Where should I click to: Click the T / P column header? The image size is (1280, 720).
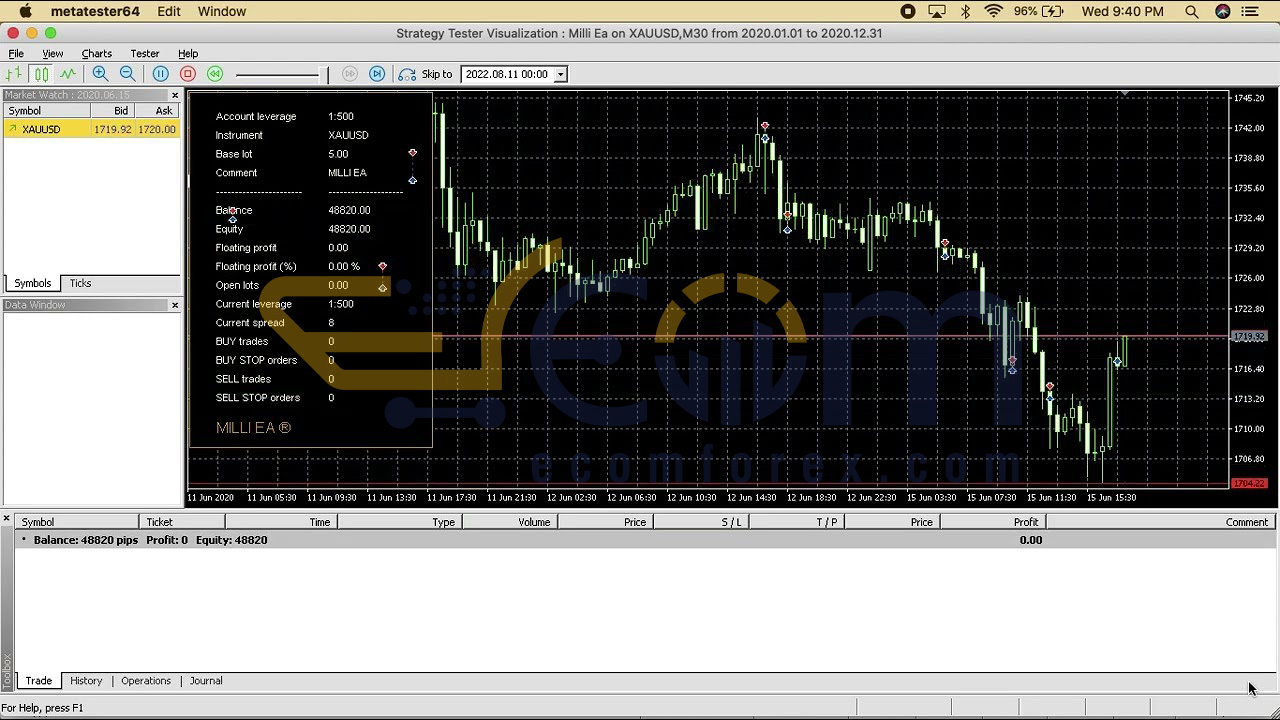(795, 522)
